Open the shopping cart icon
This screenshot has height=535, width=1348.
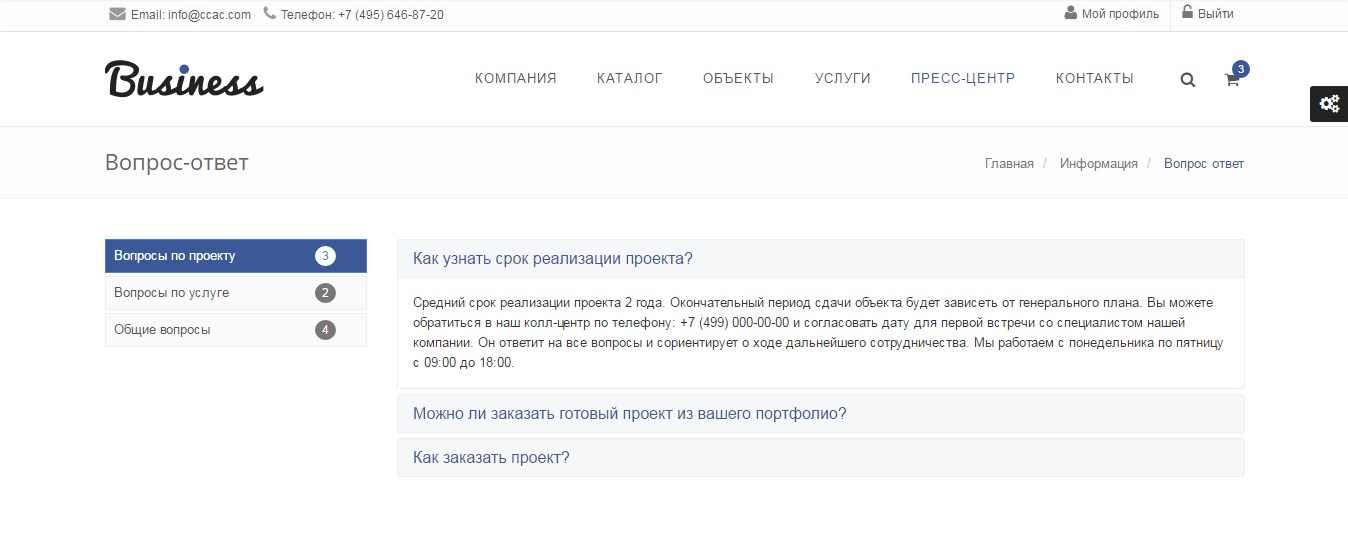tap(1232, 80)
